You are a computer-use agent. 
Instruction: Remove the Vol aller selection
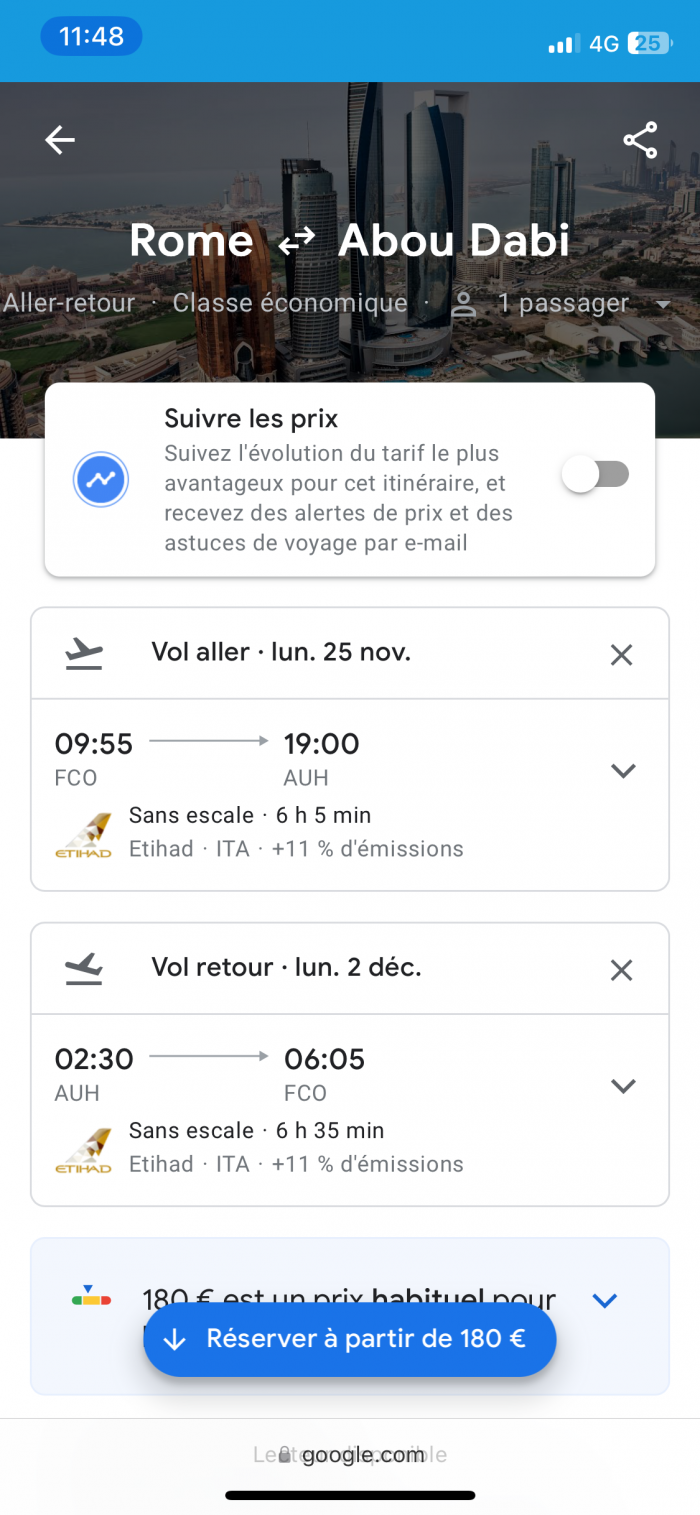[x=622, y=655]
